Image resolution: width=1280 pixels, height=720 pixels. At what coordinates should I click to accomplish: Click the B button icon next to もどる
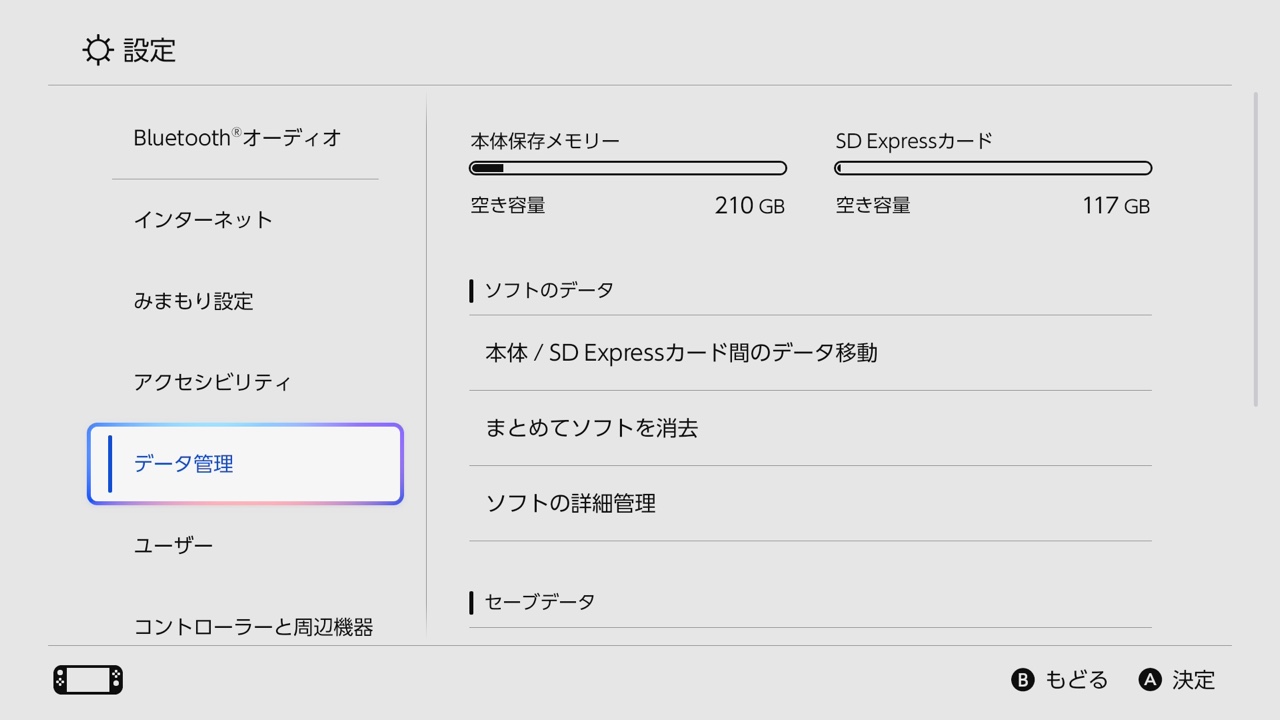[1022, 679]
